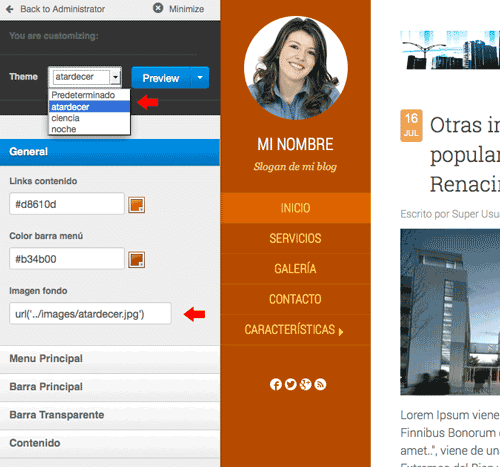Open the Links contenido color picker swatch
Viewport: 500px width, 467px height.
click(x=137, y=205)
